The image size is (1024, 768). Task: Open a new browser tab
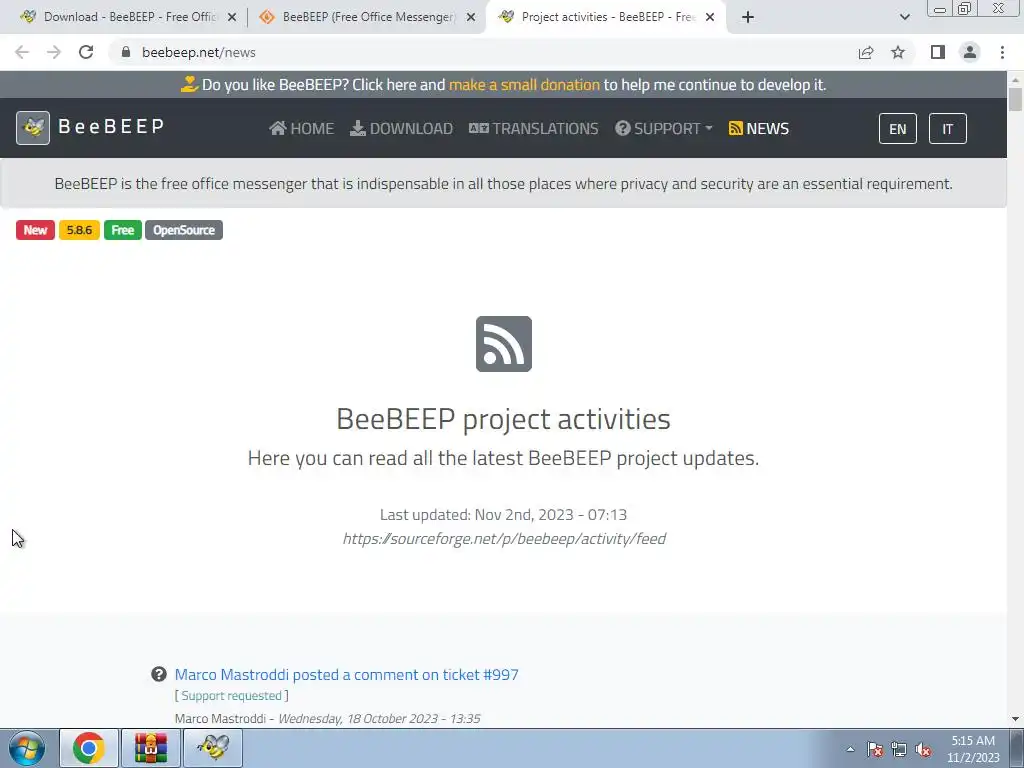pos(748,17)
